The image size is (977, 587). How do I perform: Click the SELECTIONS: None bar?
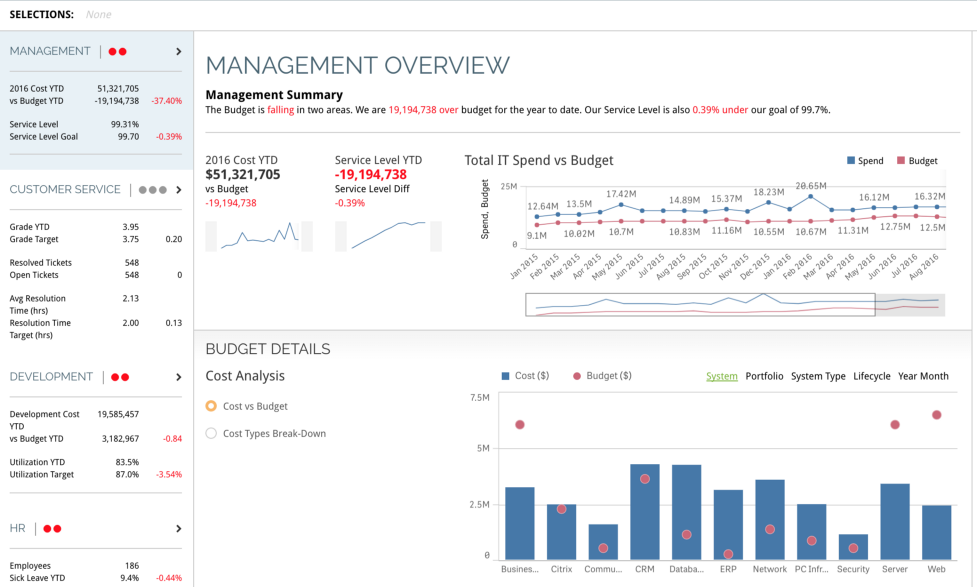(x=60, y=14)
